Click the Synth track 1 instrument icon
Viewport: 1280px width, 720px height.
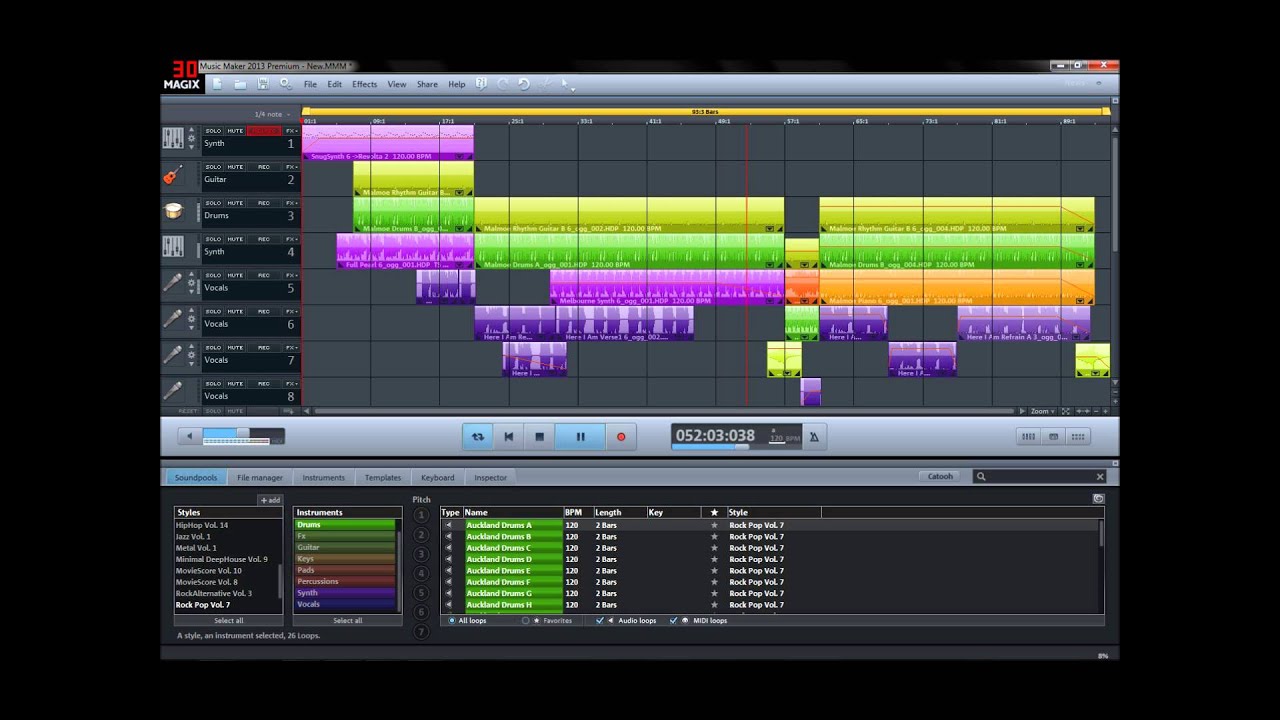point(173,139)
